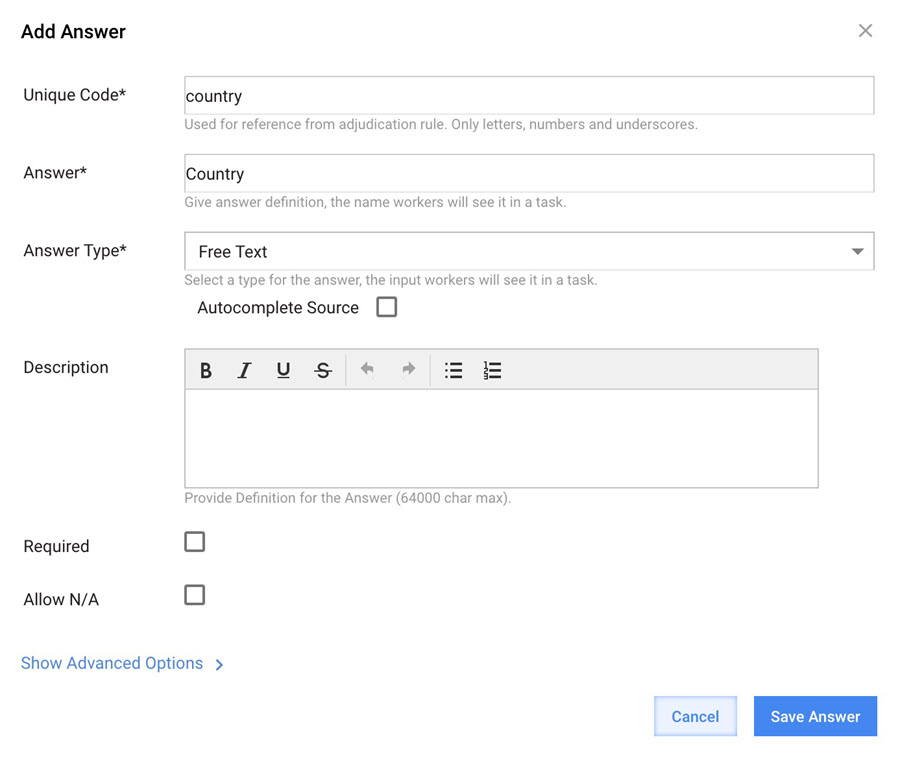Insert a bulleted list in the description
Screen dimensions: 900x770
coord(453,370)
